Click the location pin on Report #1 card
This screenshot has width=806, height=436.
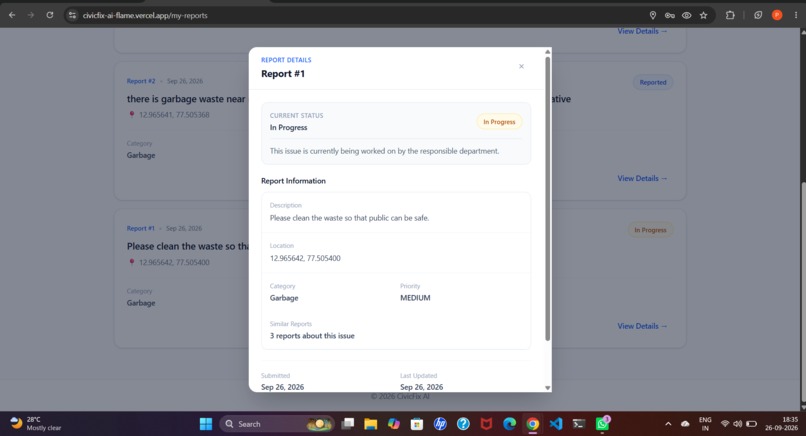click(x=132, y=262)
